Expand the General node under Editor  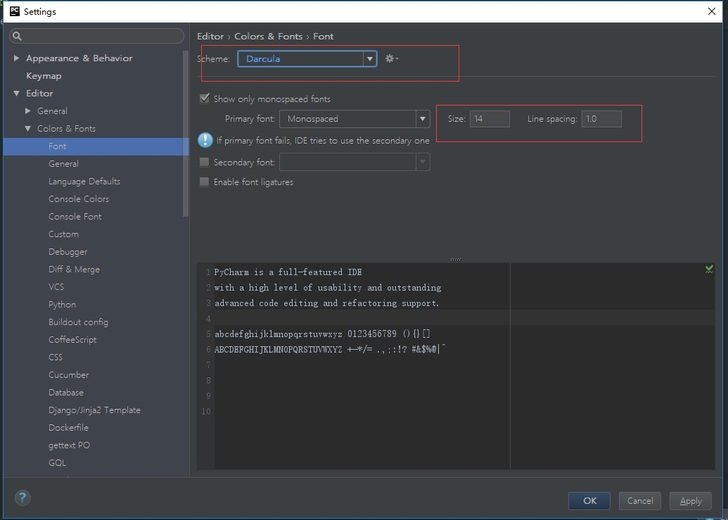[x=27, y=111]
